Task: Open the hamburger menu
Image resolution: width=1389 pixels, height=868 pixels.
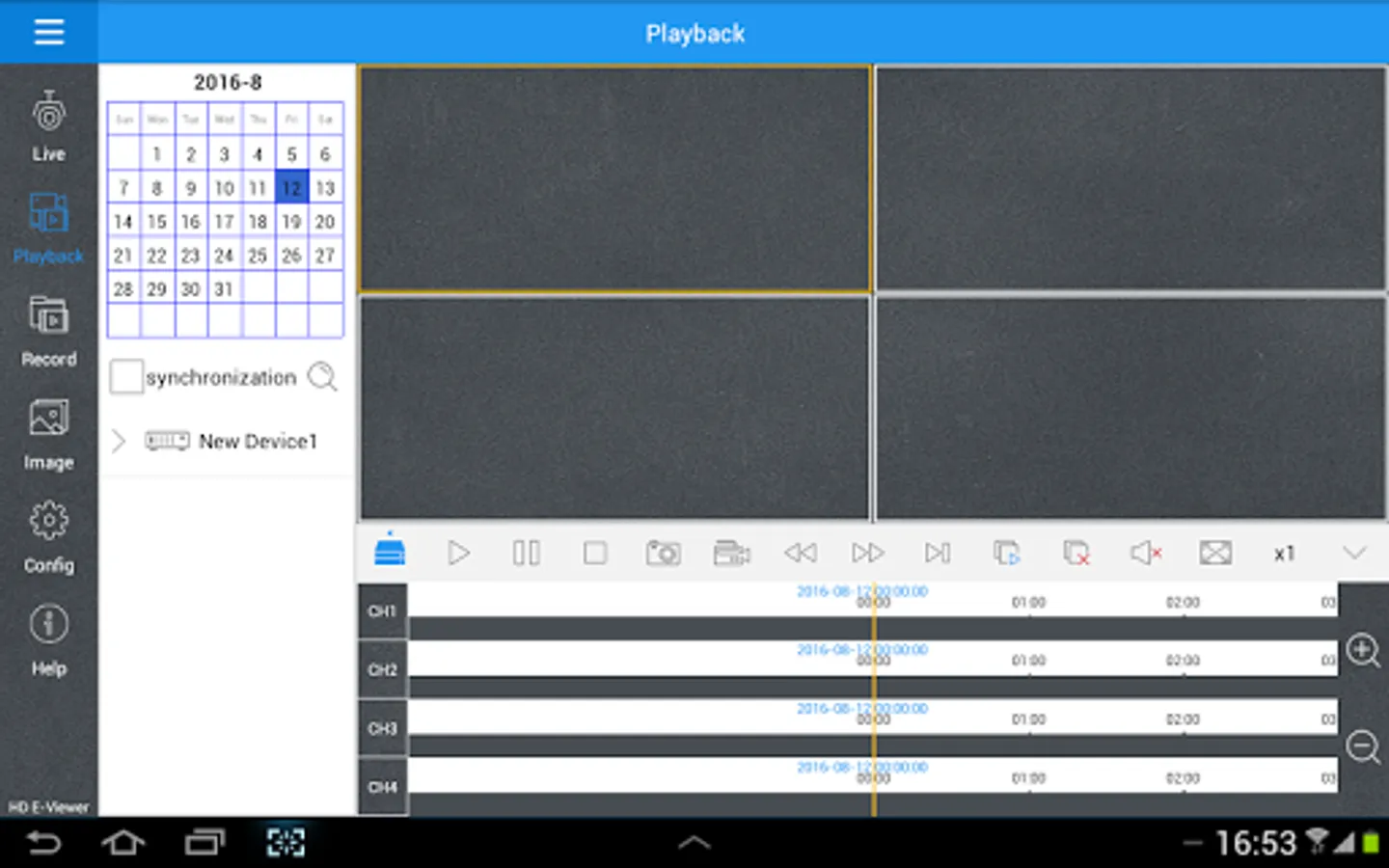Action: click(48, 33)
